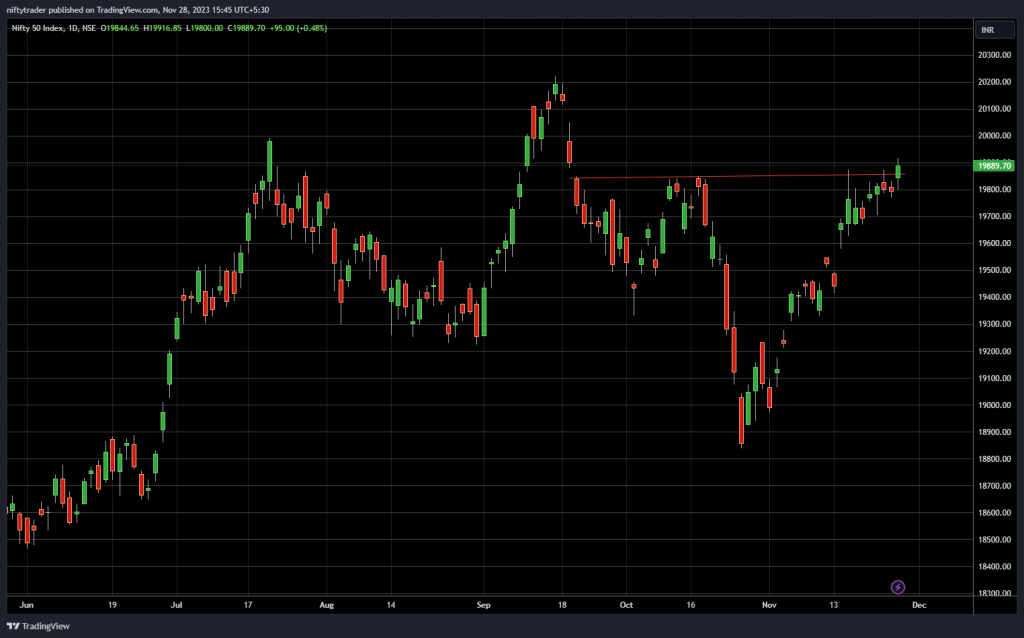Click the Dec label on time axis

point(919,605)
